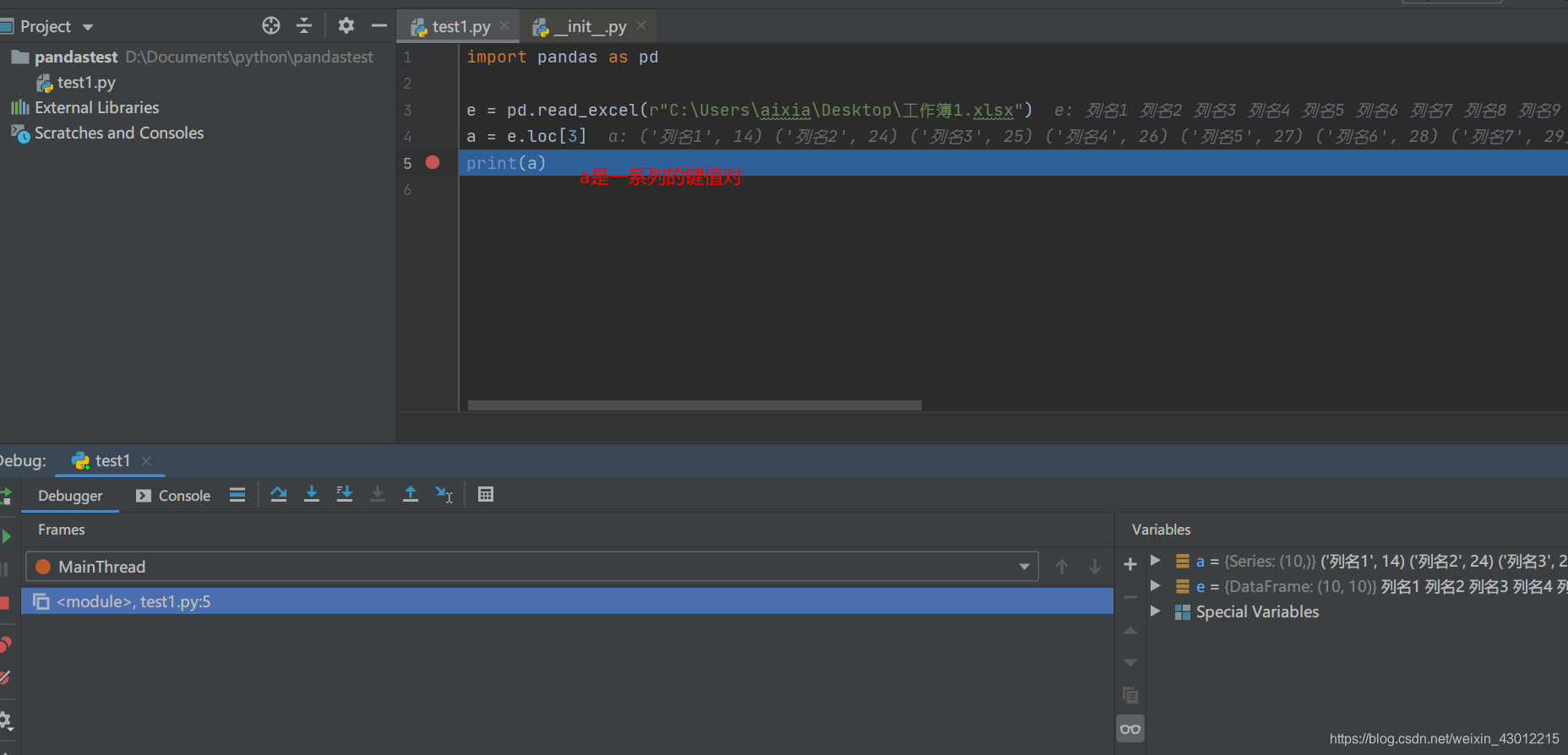Open the Project view dropdown
This screenshot has height=755, width=1568.
[88, 27]
